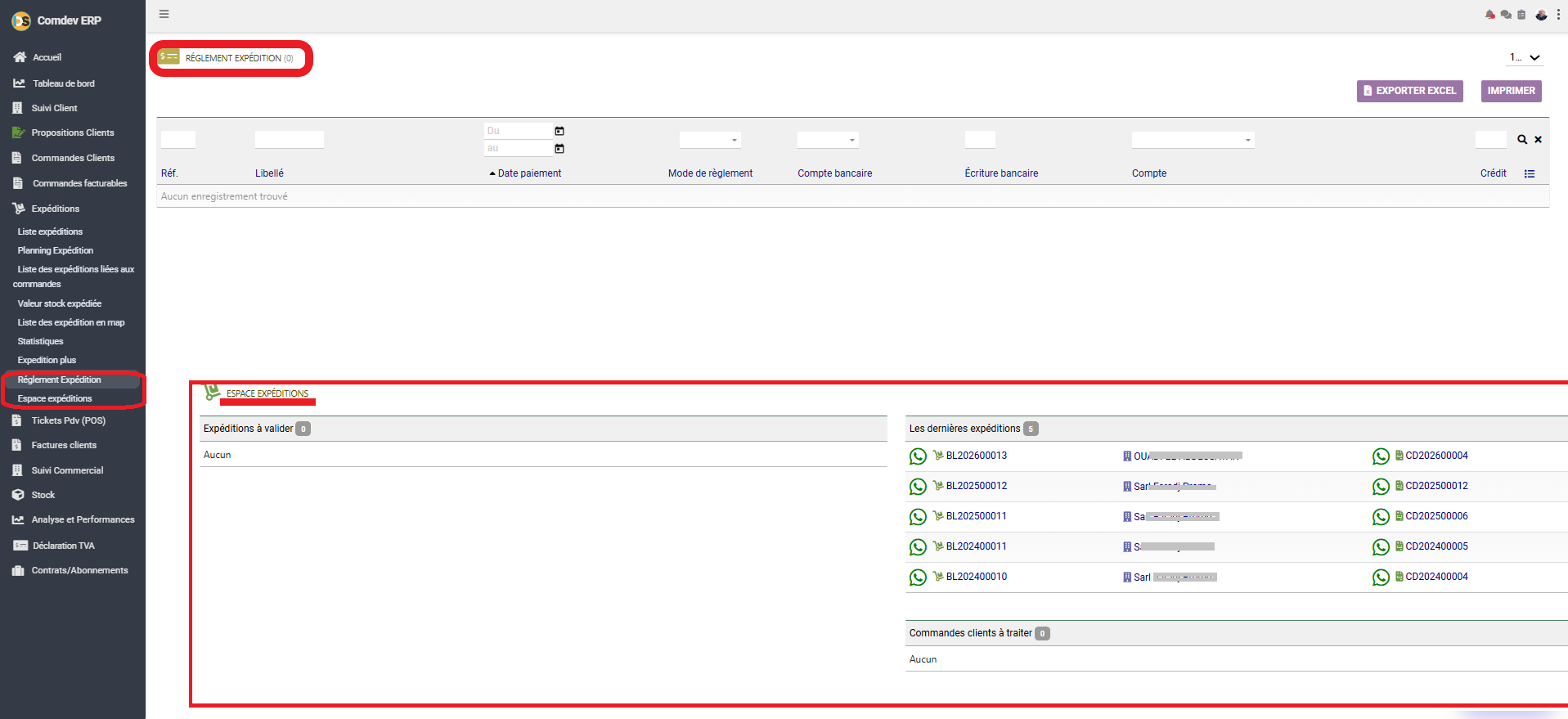Open the Mode de règlement filter dropdown
1568x719 pixels.
[710, 140]
